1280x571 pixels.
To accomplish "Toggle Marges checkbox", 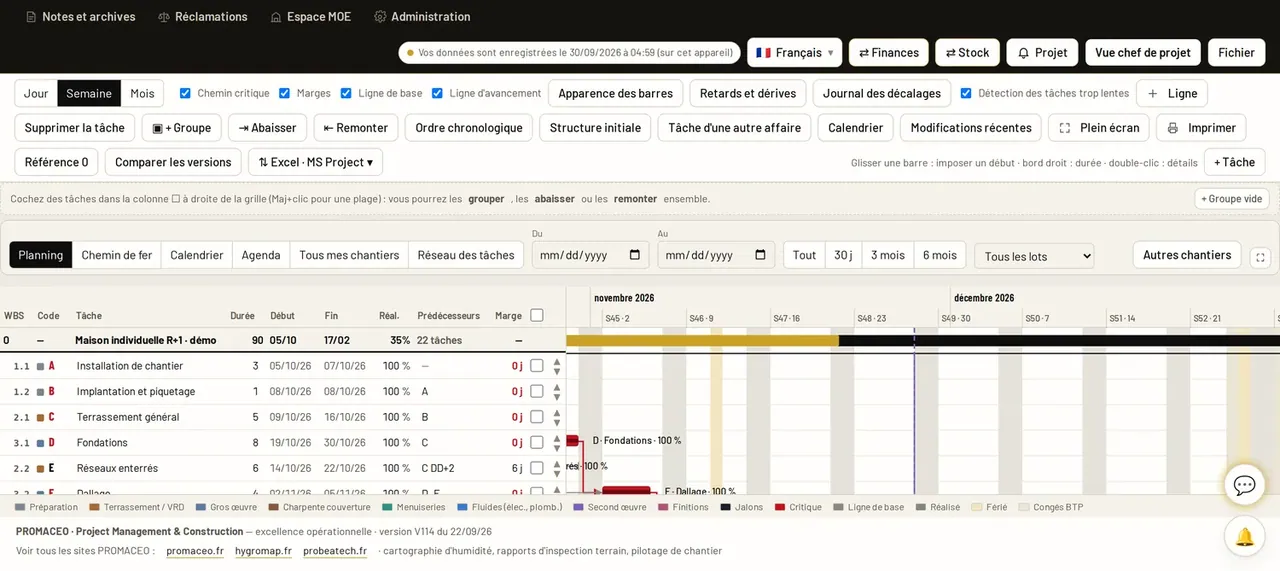I will click(x=285, y=93).
